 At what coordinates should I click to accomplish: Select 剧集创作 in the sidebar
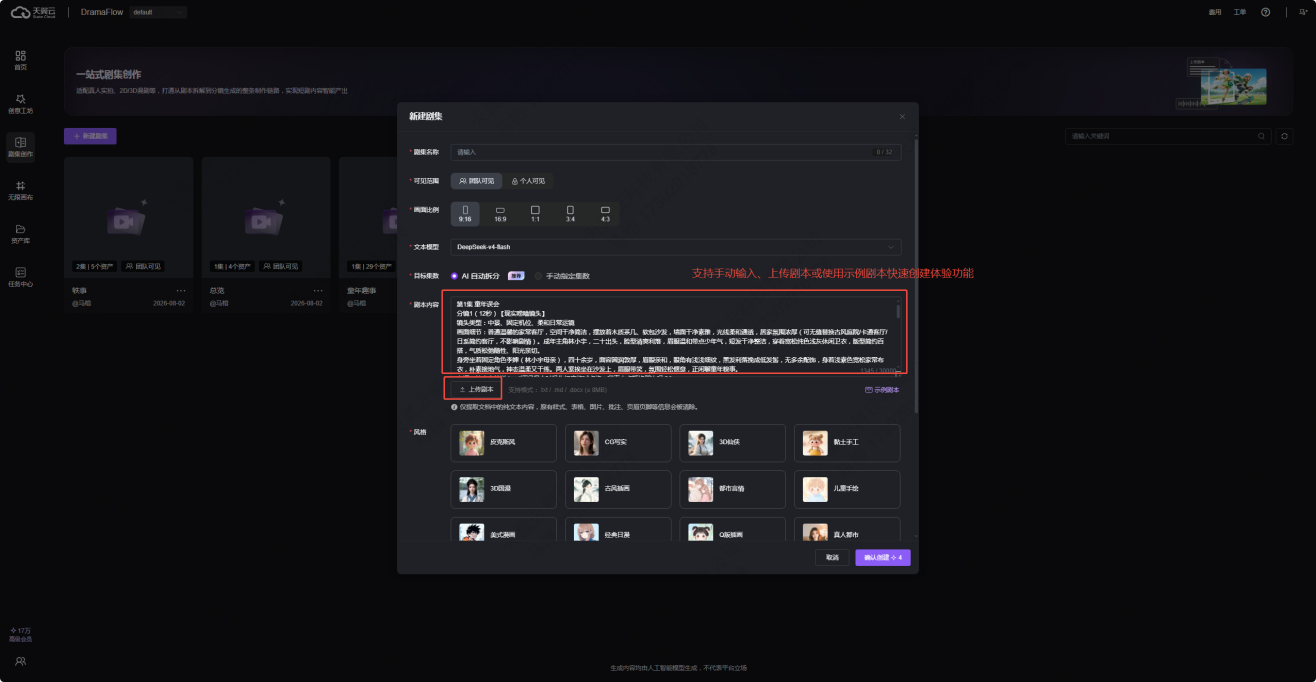point(20,147)
